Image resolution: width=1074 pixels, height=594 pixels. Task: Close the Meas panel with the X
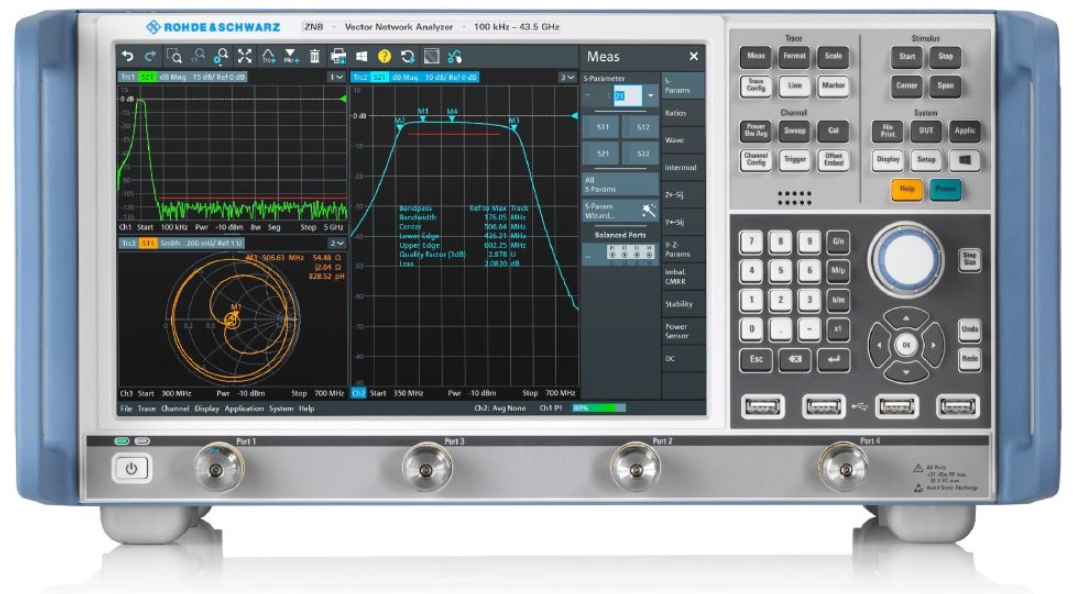coord(693,57)
